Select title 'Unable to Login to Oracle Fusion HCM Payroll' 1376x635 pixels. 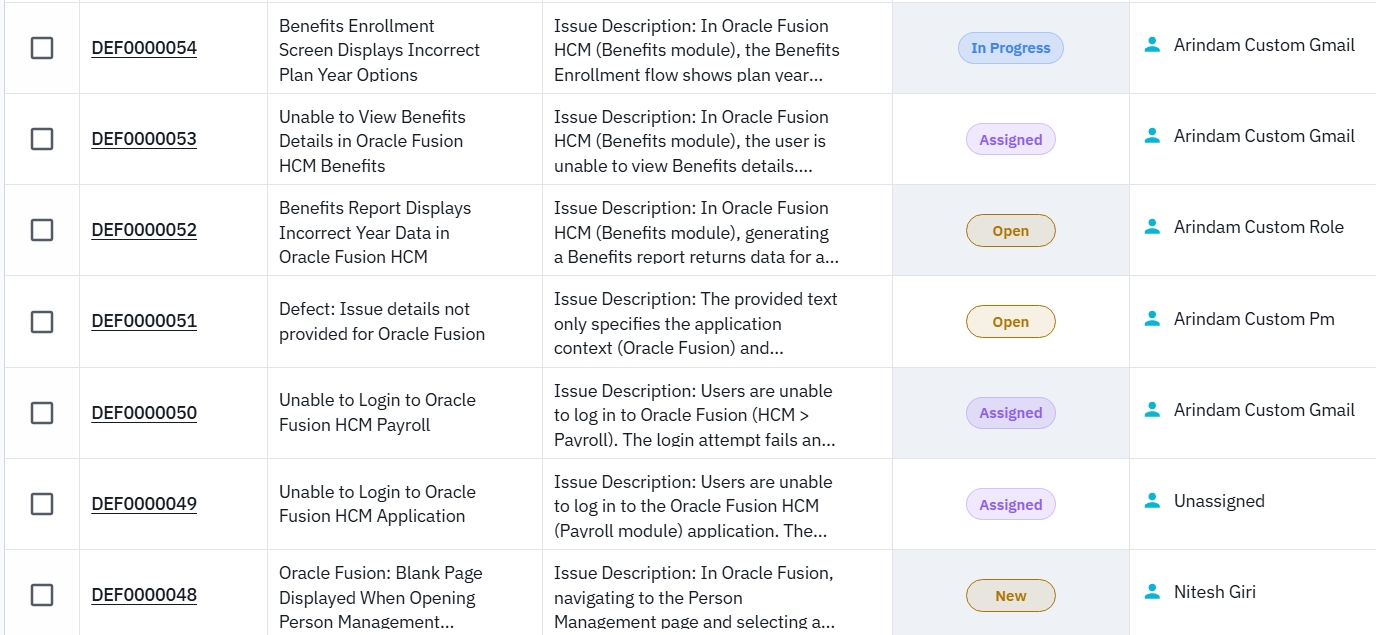click(377, 412)
